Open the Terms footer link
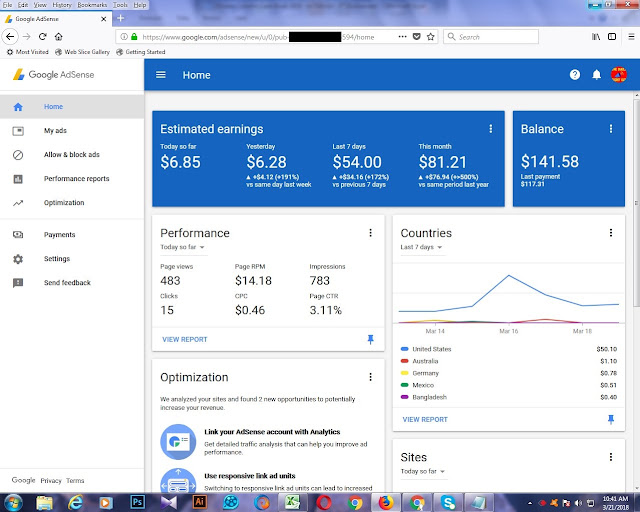The width and height of the screenshot is (640, 512). point(75,481)
